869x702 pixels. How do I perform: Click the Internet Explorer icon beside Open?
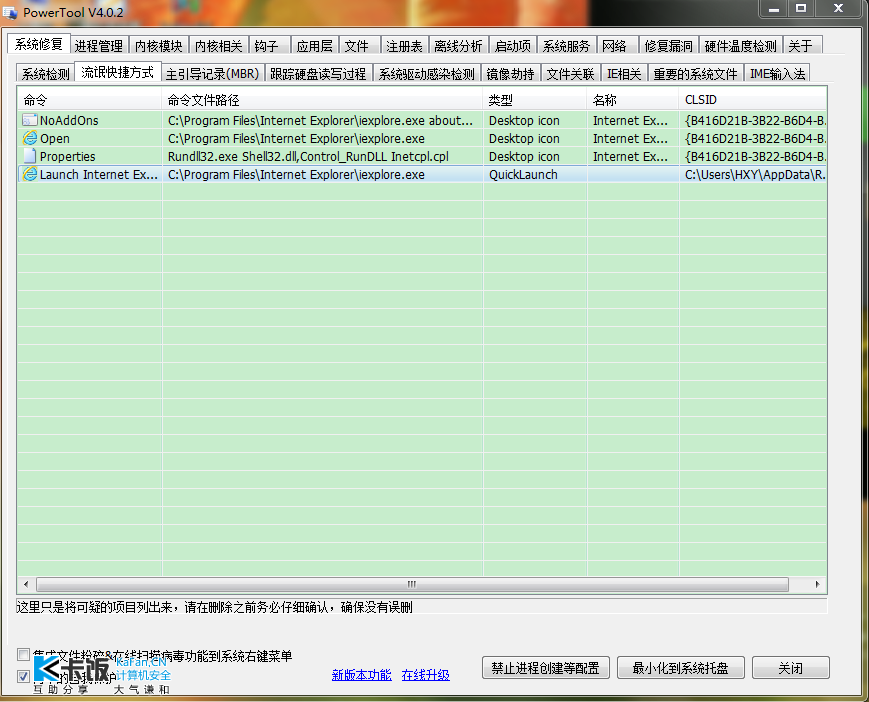pyautogui.click(x=29, y=138)
